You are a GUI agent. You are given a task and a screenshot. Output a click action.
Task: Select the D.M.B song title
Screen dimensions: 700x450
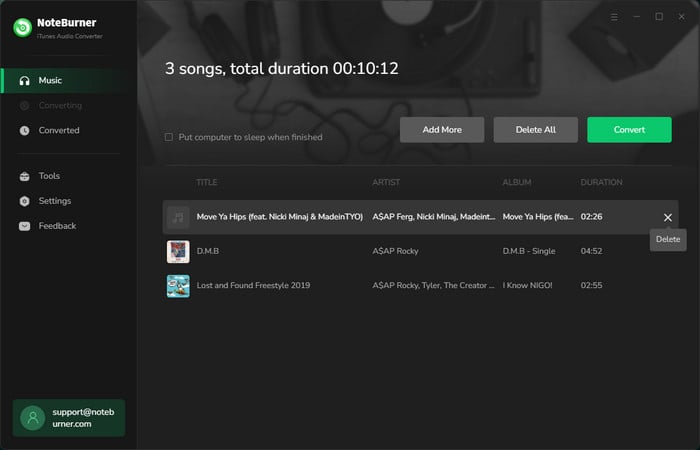pos(208,251)
